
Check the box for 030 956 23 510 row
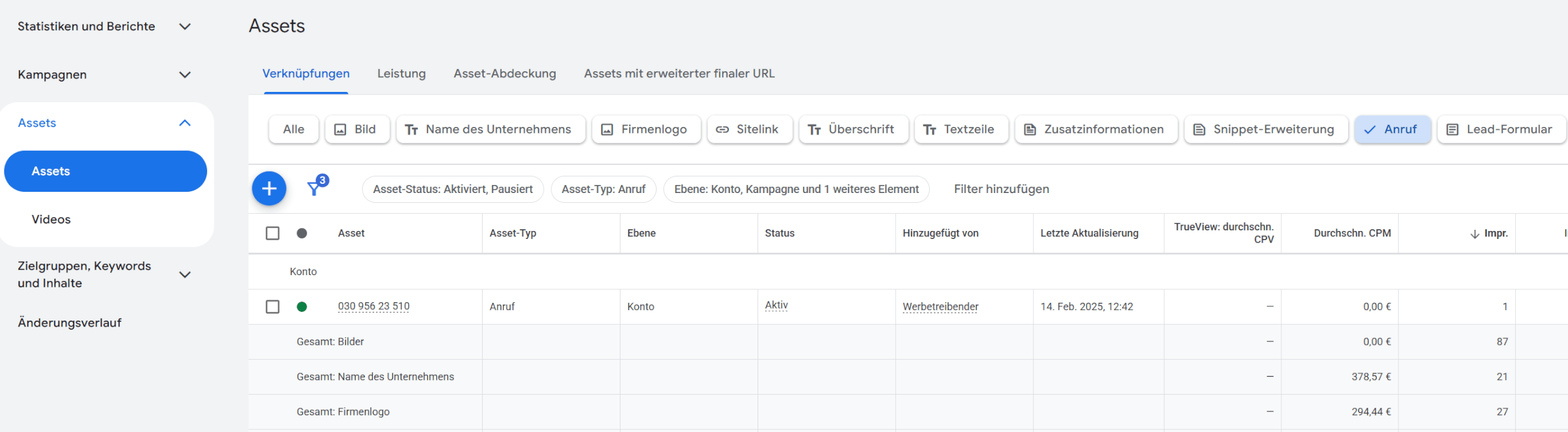pos(273,307)
